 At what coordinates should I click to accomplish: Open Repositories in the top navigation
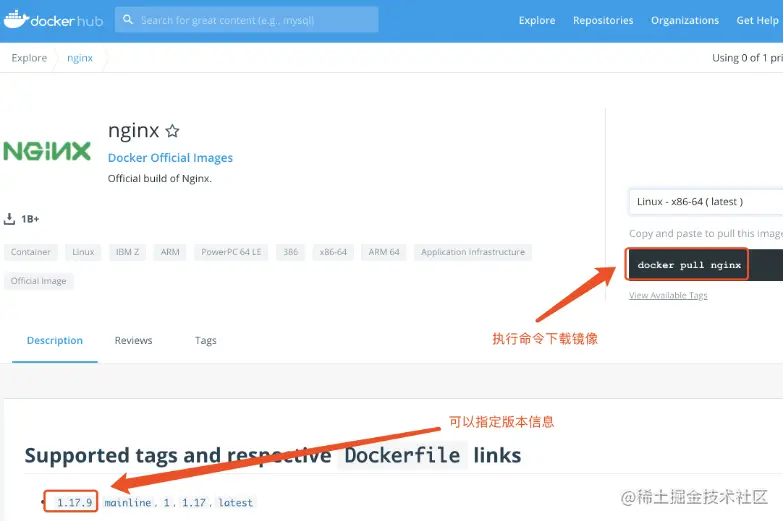coord(603,20)
